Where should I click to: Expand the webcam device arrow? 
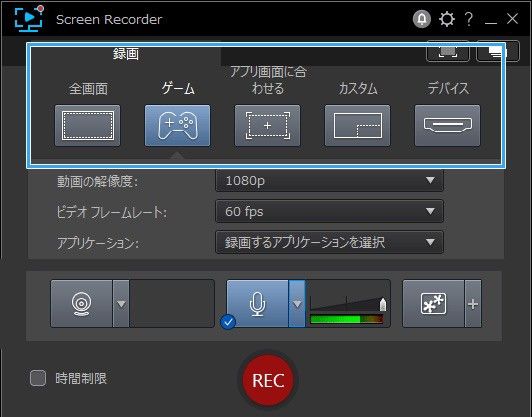121,304
